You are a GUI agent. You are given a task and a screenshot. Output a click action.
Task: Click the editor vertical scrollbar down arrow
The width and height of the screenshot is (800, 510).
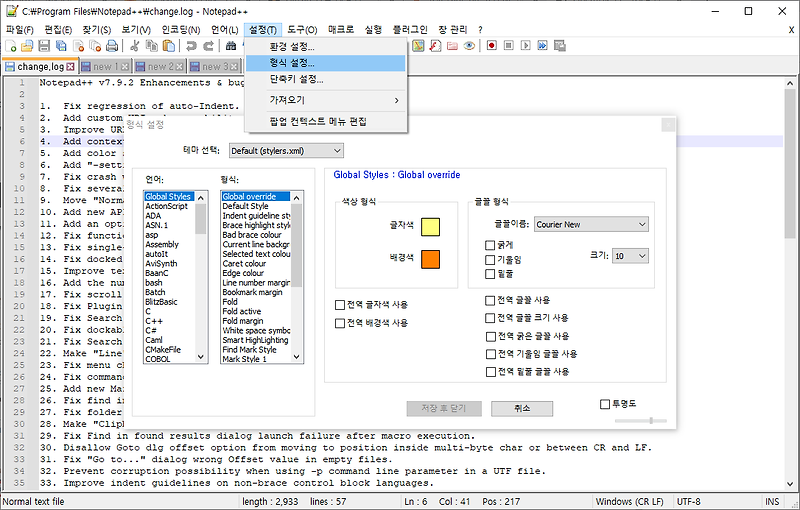(x=790, y=484)
